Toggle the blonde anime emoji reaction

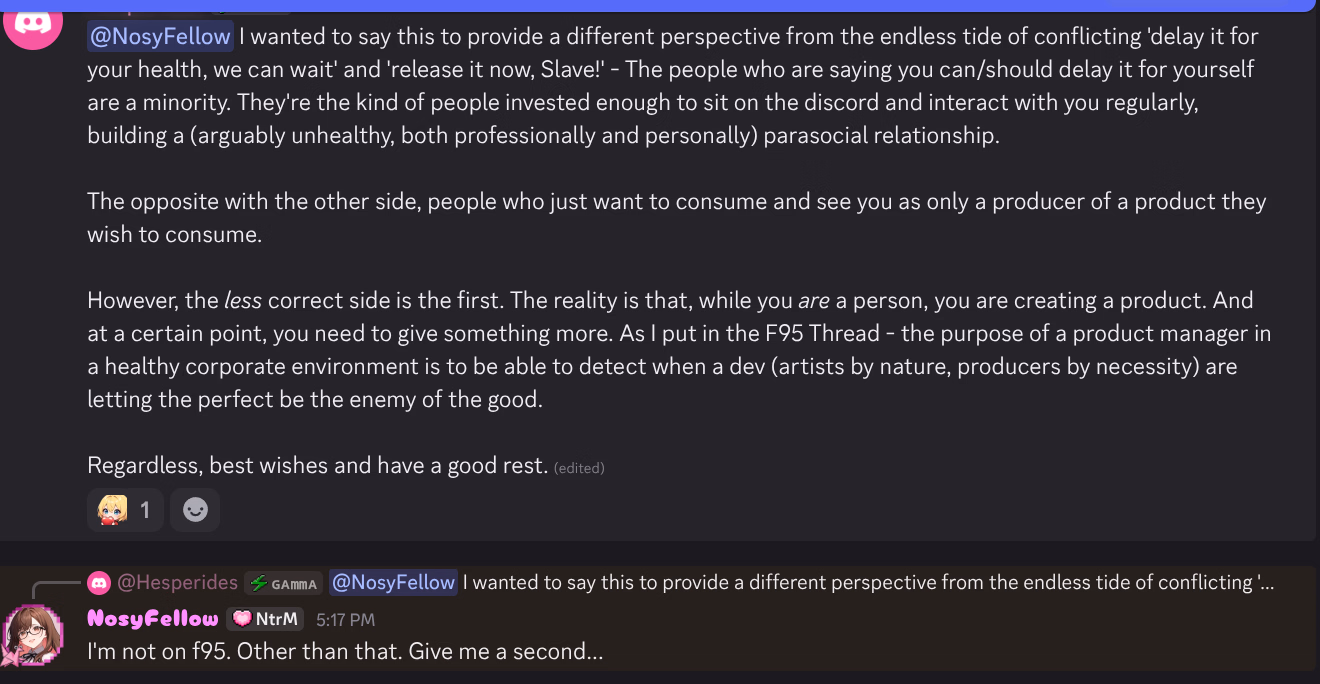click(x=112, y=510)
